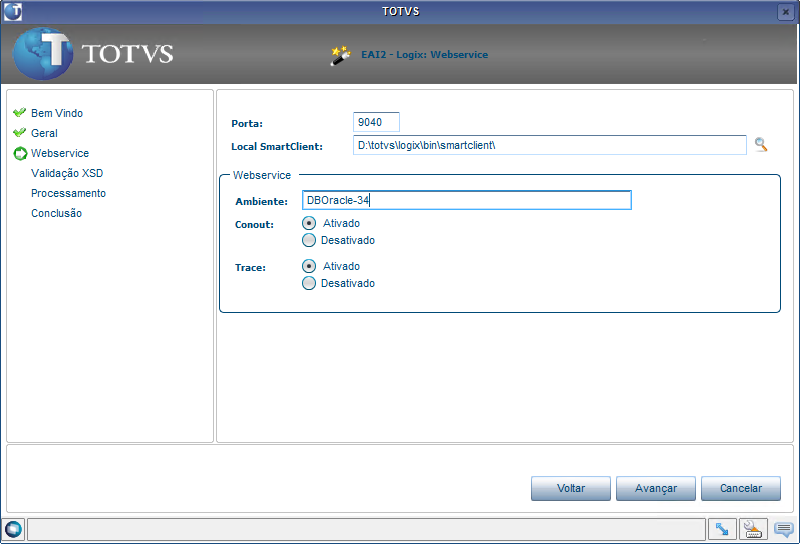Click the Trace: label

(x=250, y=267)
